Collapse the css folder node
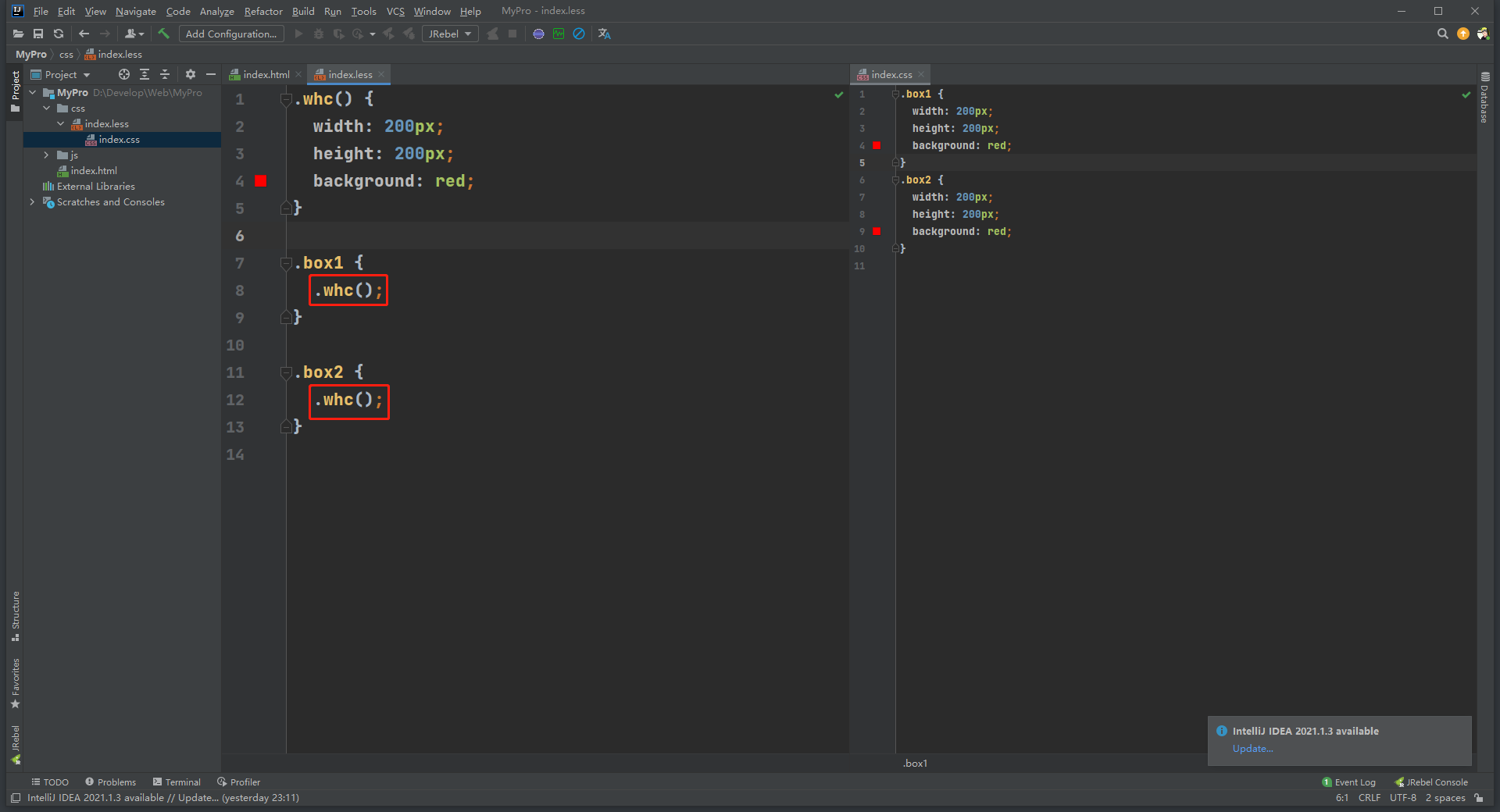The height and width of the screenshot is (812, 1500). tap(47, 109)
